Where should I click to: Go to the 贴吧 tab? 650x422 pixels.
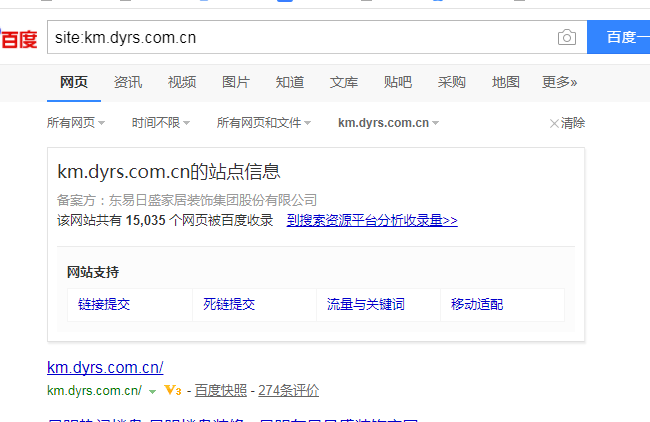(398, 82)
